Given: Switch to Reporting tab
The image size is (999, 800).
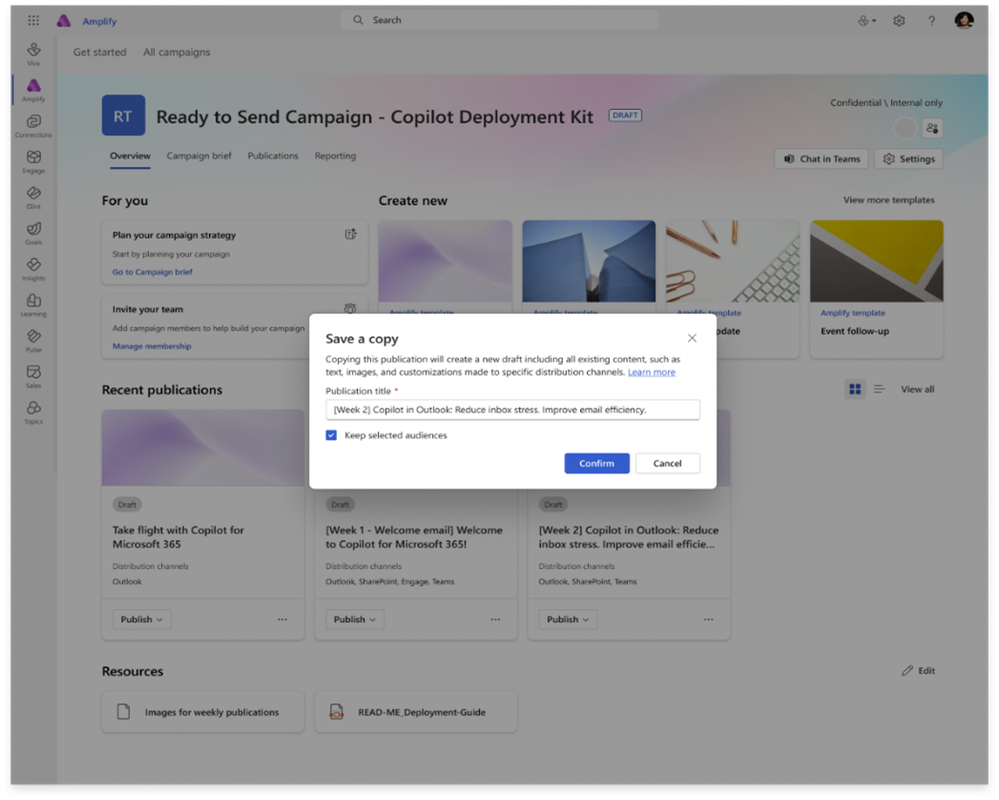Looking at the screenshot, I should [x=335, y=156].
